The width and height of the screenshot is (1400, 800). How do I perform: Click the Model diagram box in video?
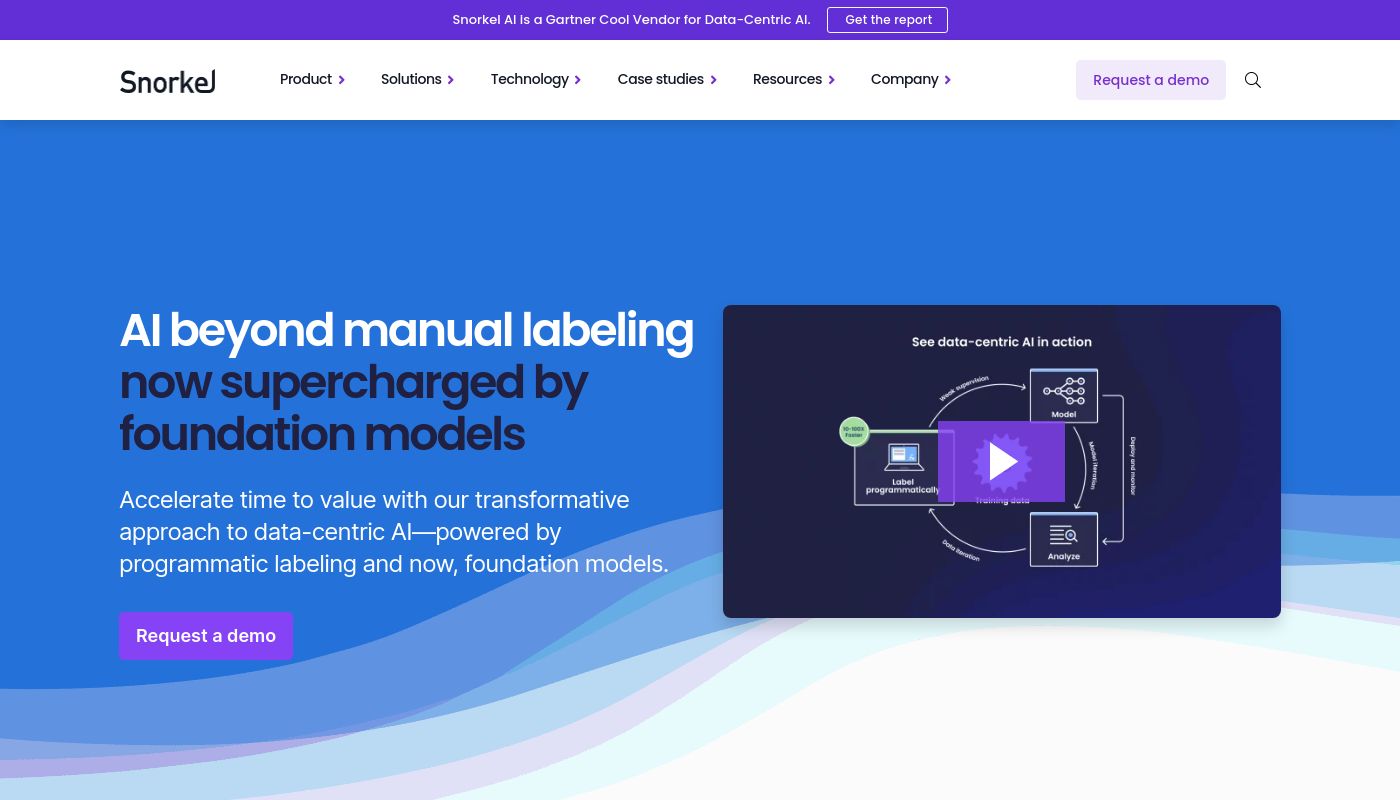click(1064, 396)
